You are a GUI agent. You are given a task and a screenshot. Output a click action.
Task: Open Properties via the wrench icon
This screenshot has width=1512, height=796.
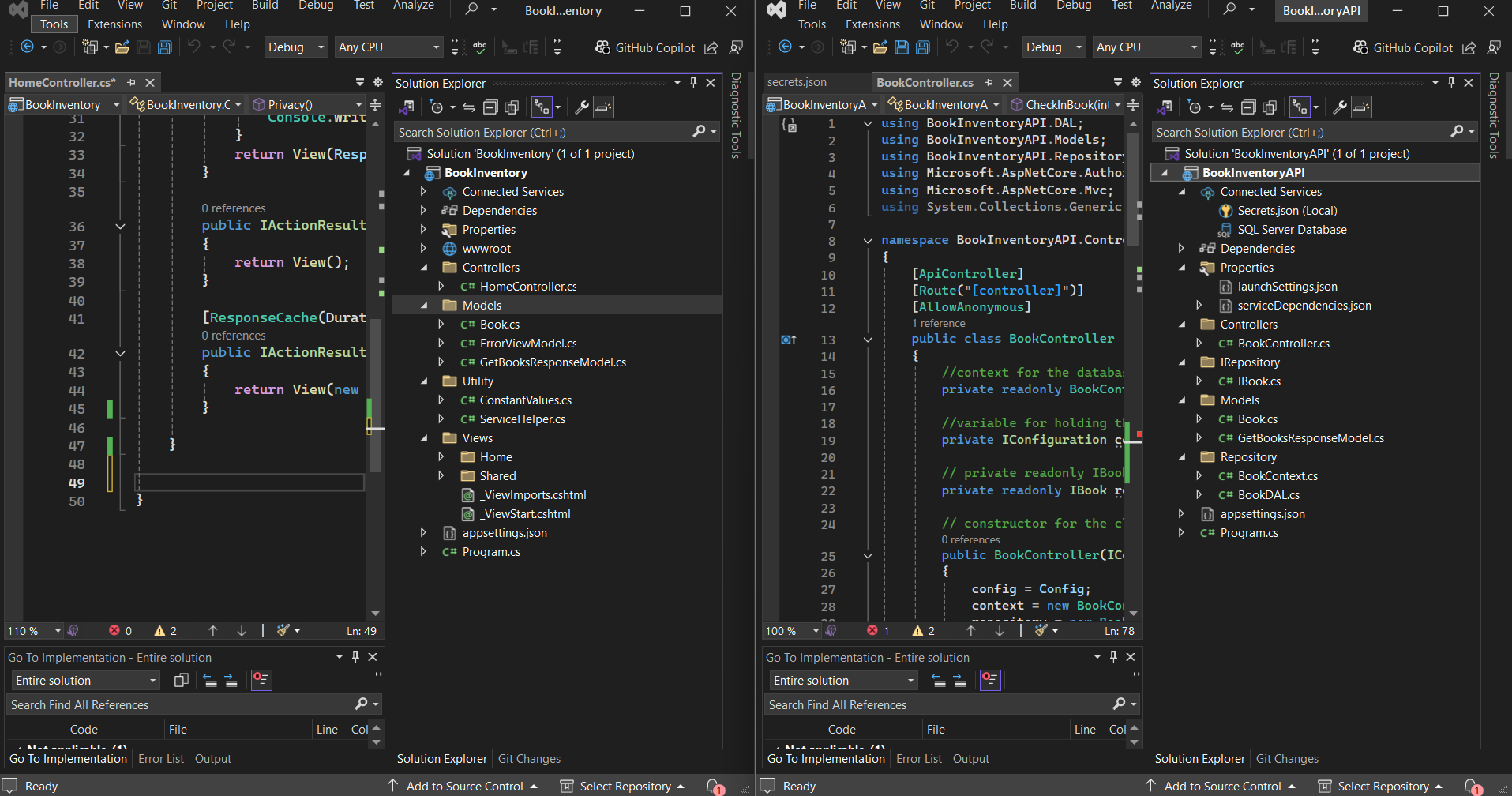[x=581, y=107]
